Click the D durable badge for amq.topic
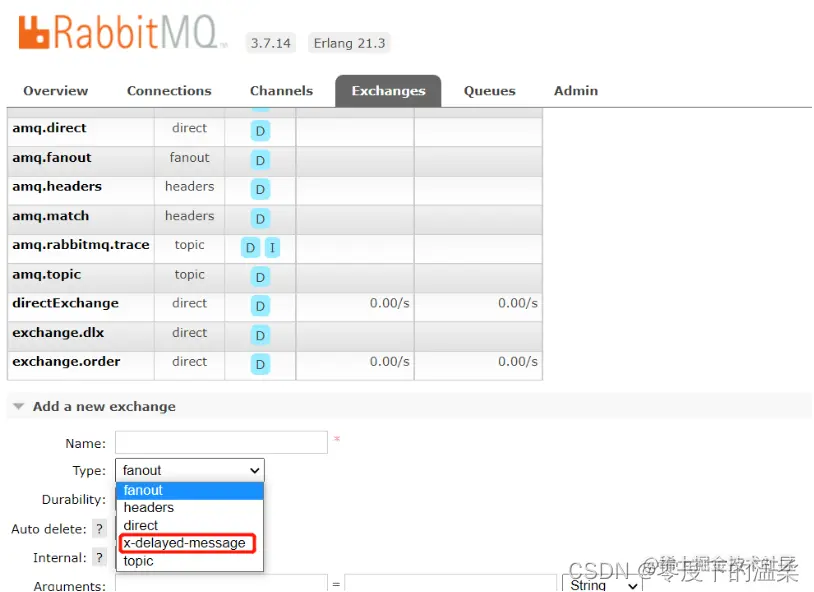Image resolution: width=814 pixels, height=592 pixels. click(260, 277)
